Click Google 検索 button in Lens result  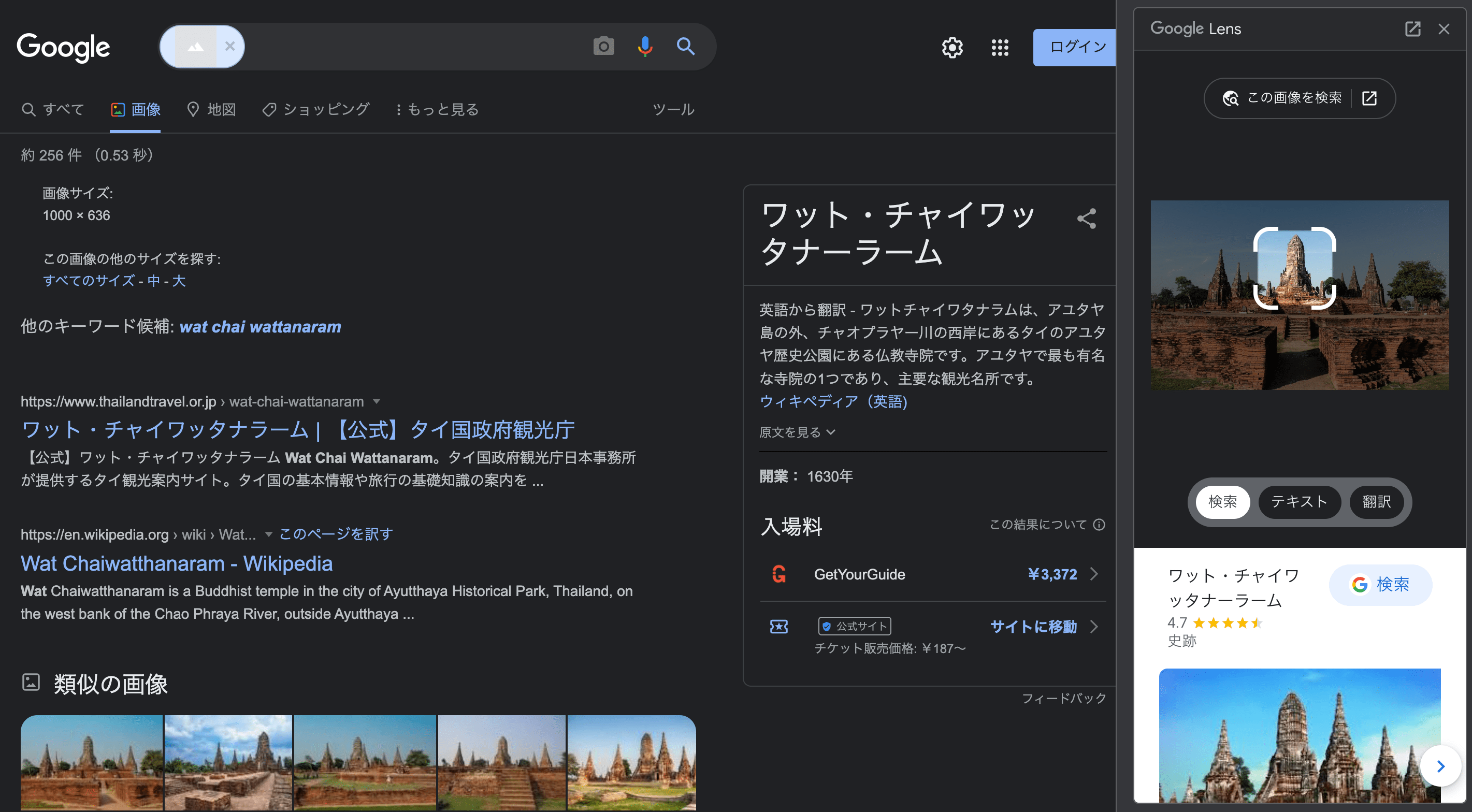(1380, 585)
